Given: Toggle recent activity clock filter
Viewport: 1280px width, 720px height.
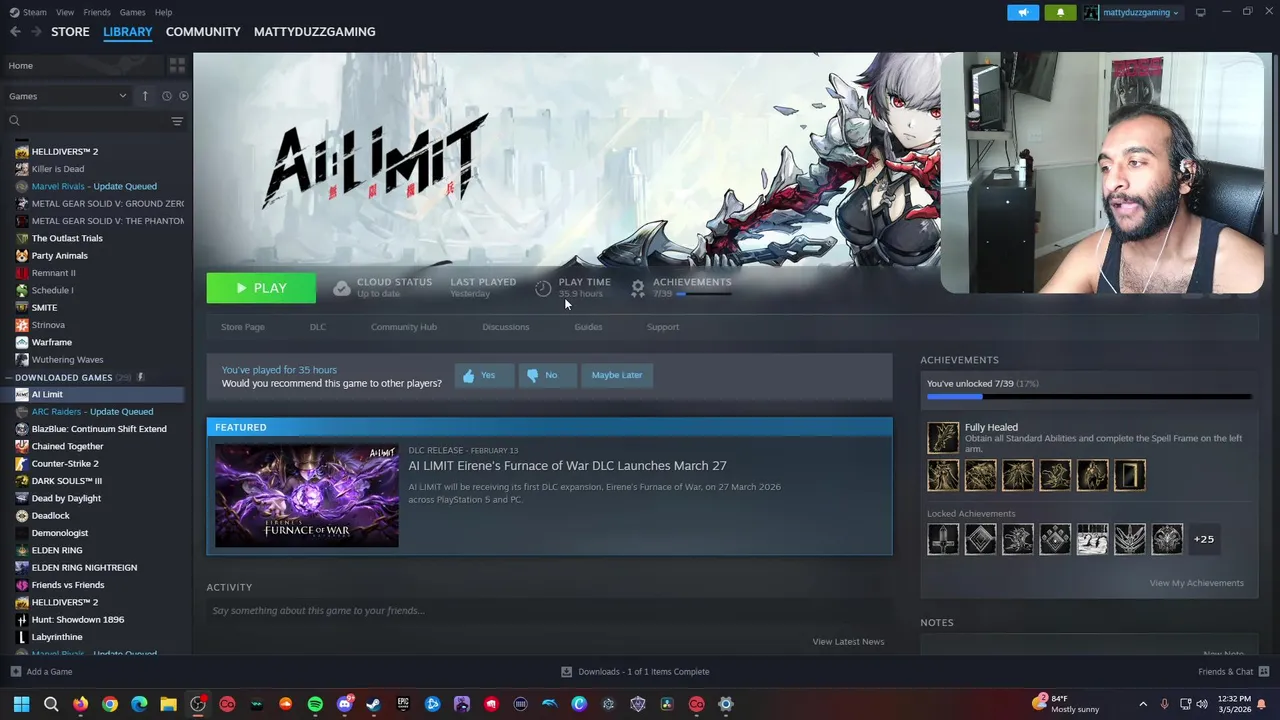Looking at the screenshot, I should [167, 96].
